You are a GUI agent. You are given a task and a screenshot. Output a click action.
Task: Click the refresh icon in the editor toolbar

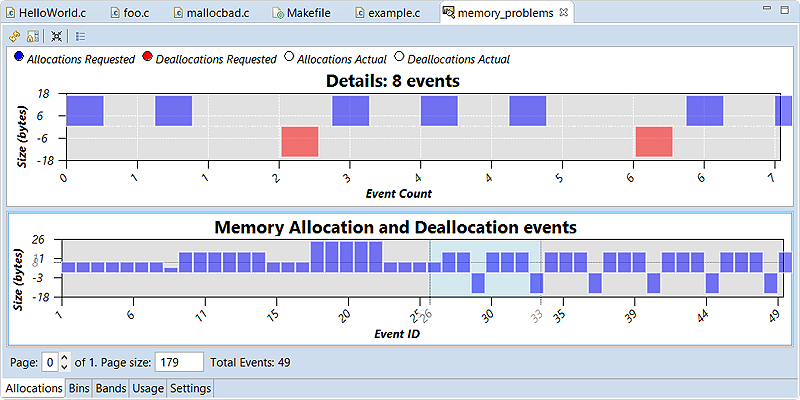click(14, 36)
